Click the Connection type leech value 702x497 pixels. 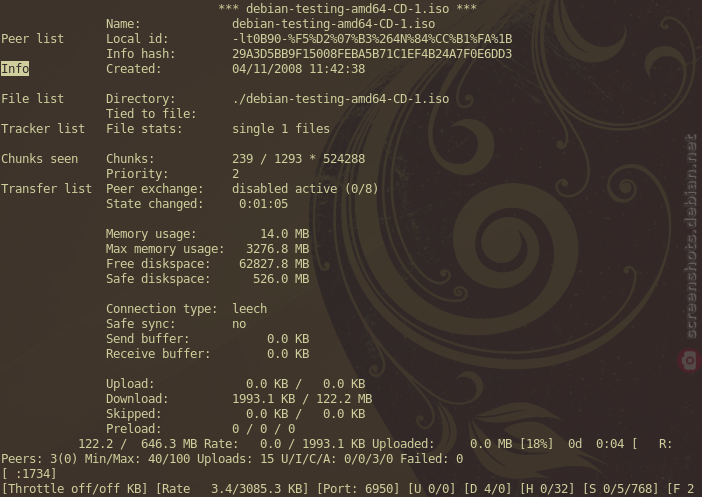pos(249,309)
